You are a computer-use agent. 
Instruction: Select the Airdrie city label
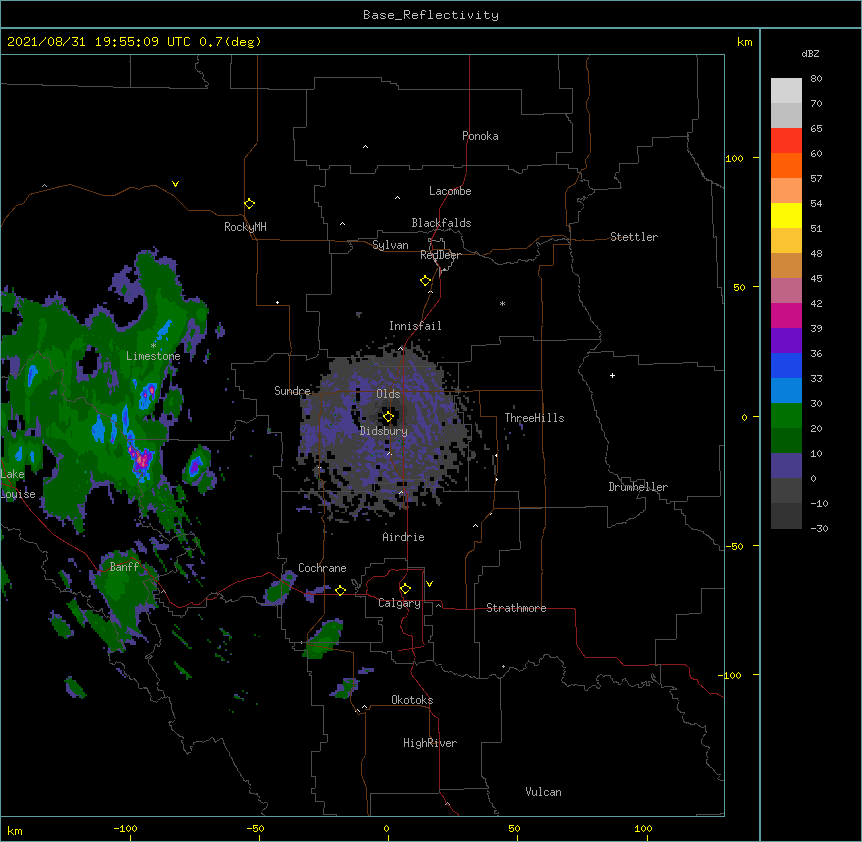click(403, 537)
